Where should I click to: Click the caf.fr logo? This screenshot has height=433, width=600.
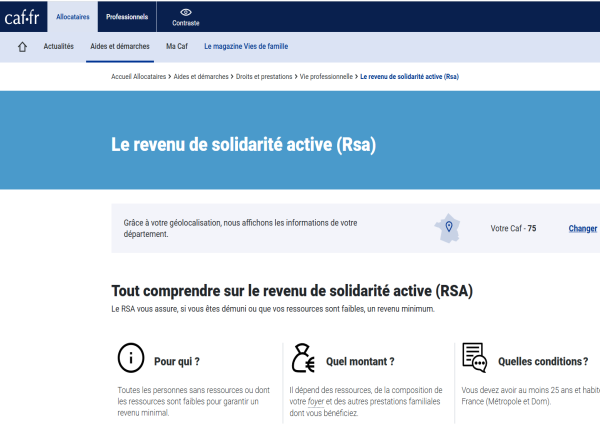pos(22,17)
